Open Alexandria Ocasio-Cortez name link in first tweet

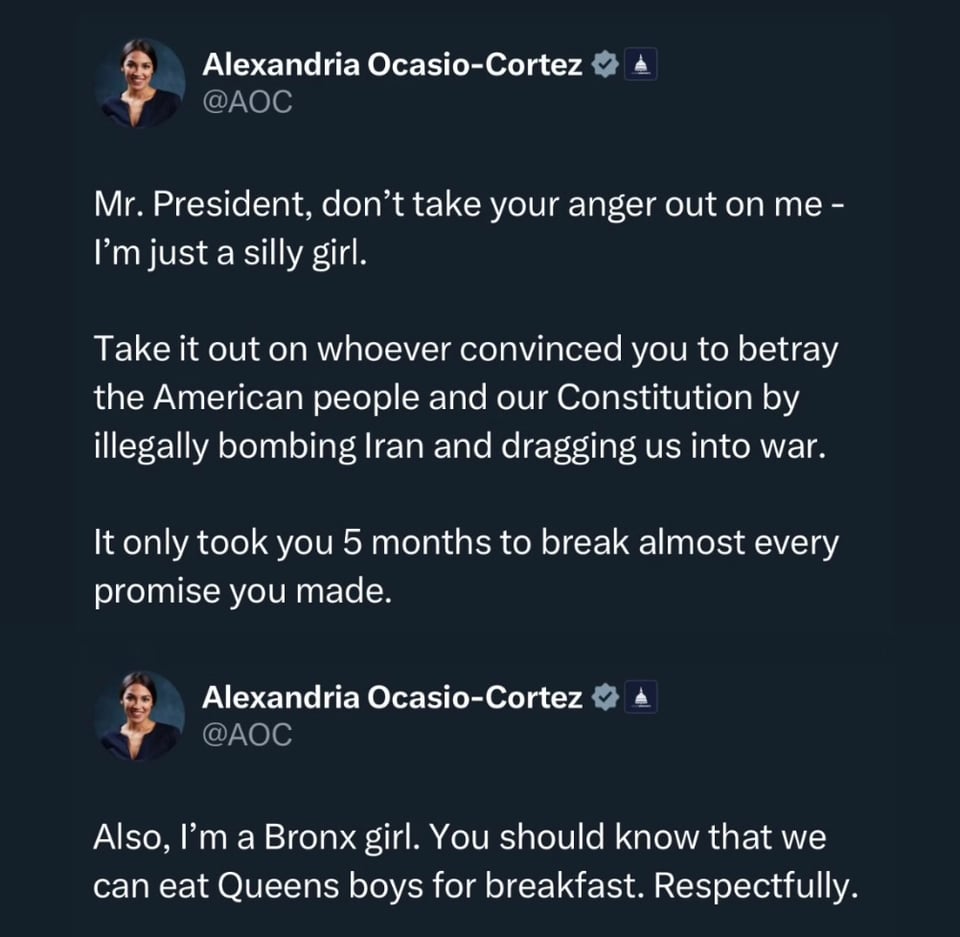392,65
